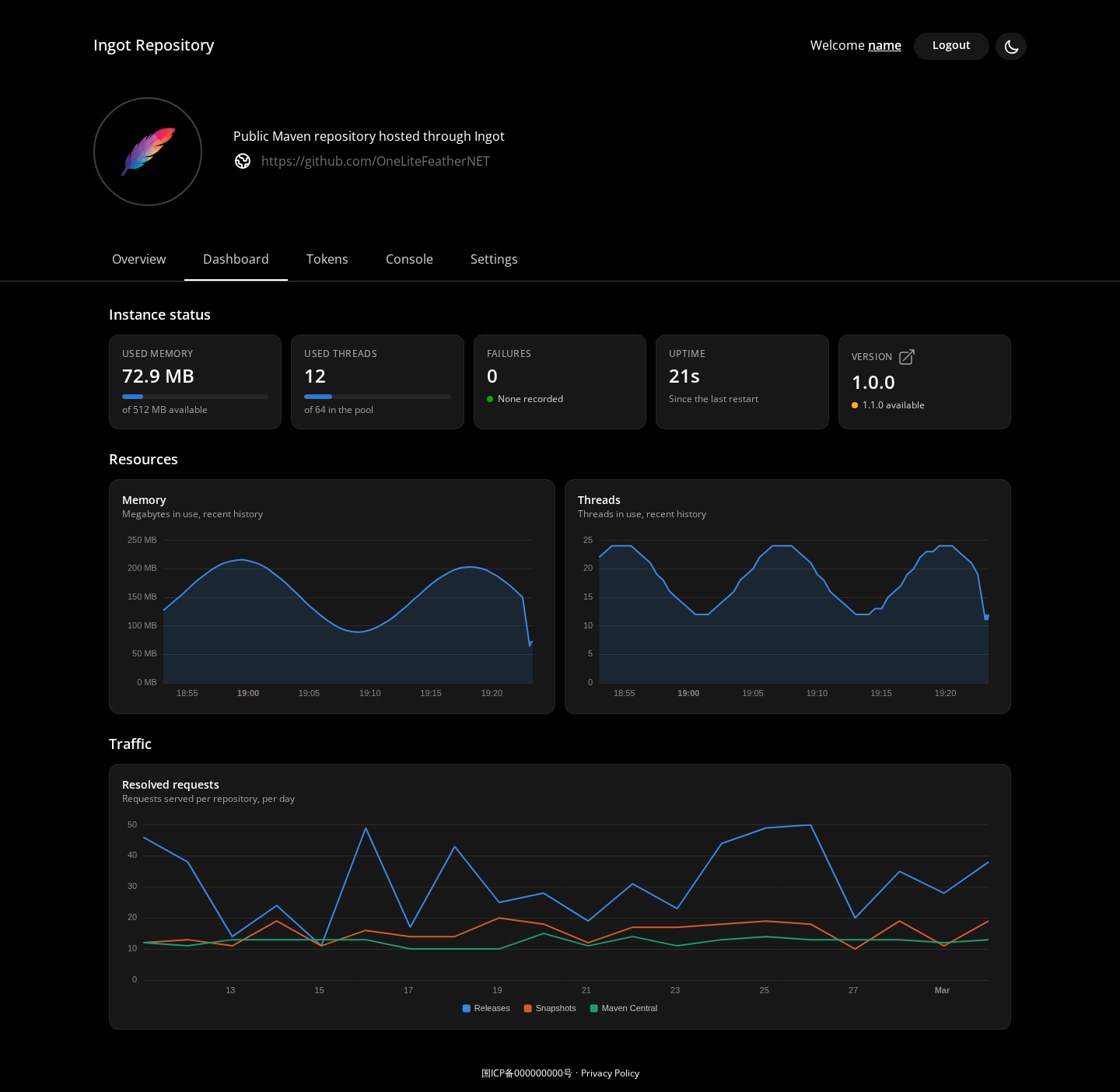Screen dimensions: 1120x1092
Task: Click the globe icon beside GitHub URL
Action: click(243, 161)
